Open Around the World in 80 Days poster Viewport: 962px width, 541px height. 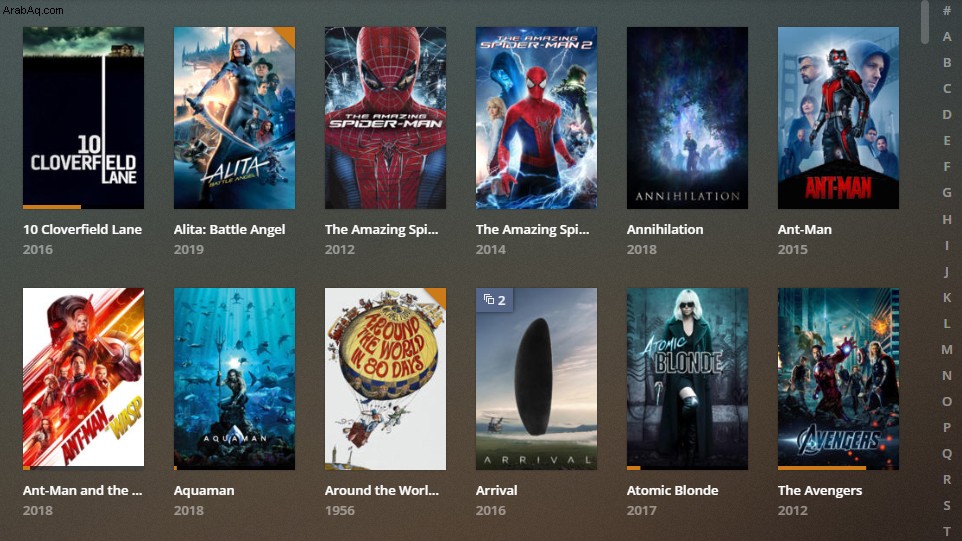tap(385, 379)
